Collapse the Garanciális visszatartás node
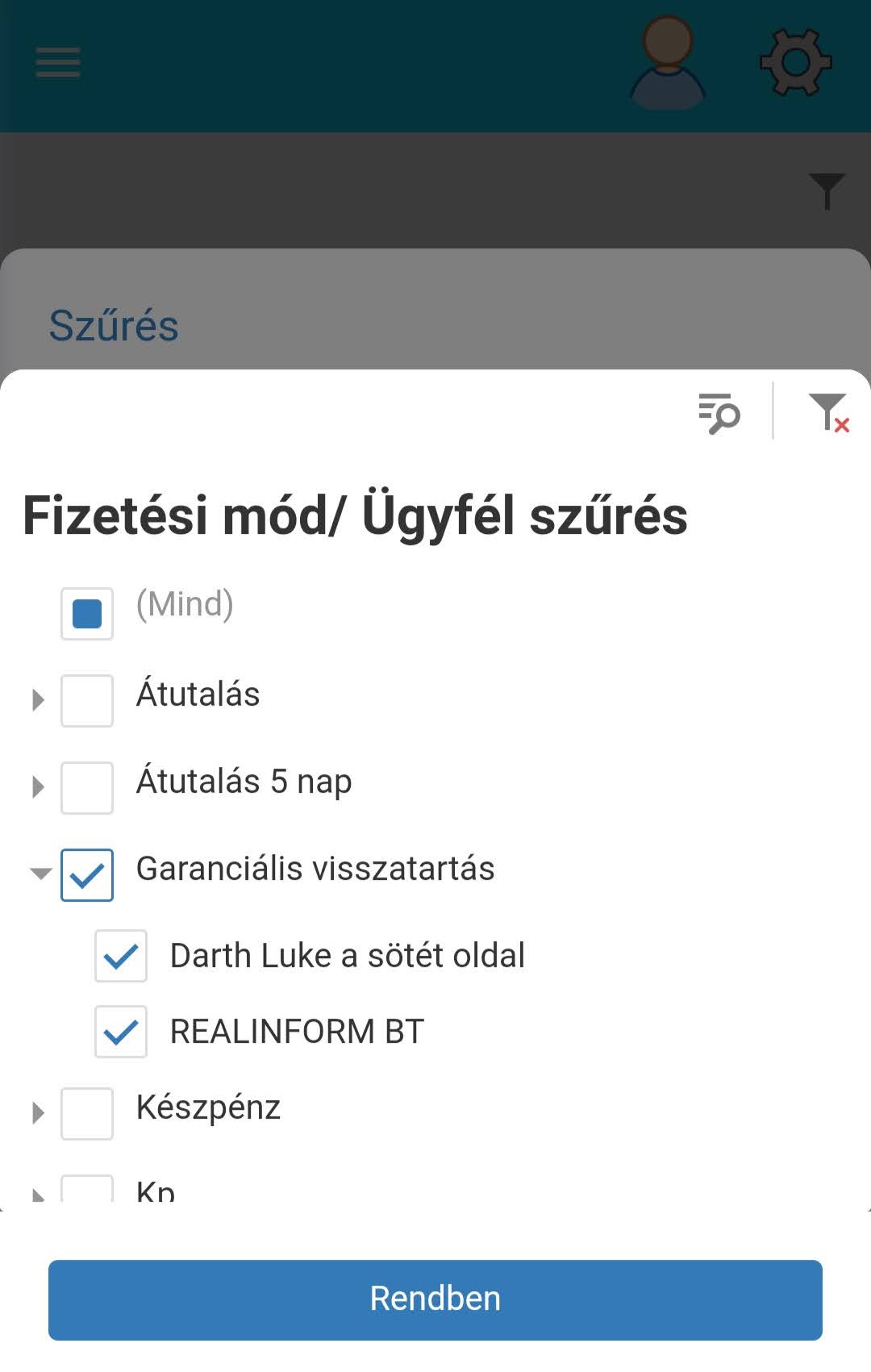The image size is (871, 1372). coord(40,873)
